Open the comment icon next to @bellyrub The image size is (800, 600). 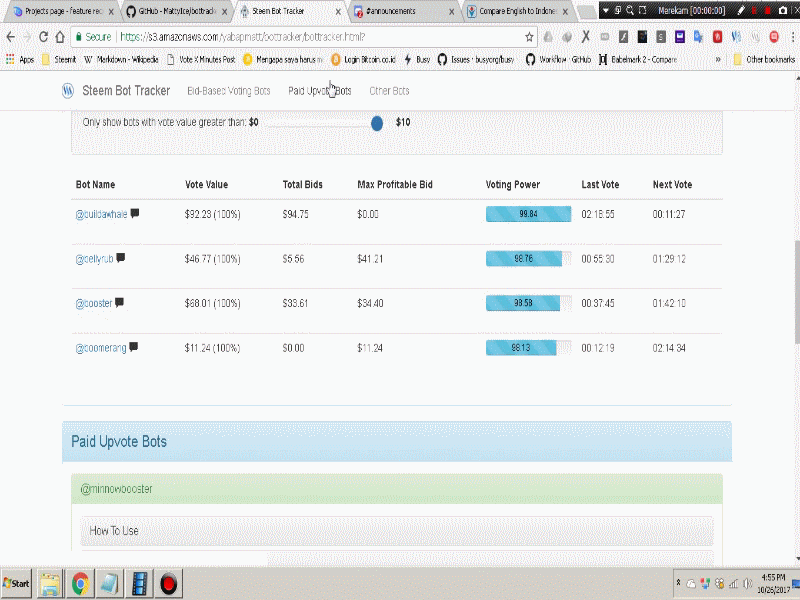point(120,258)
